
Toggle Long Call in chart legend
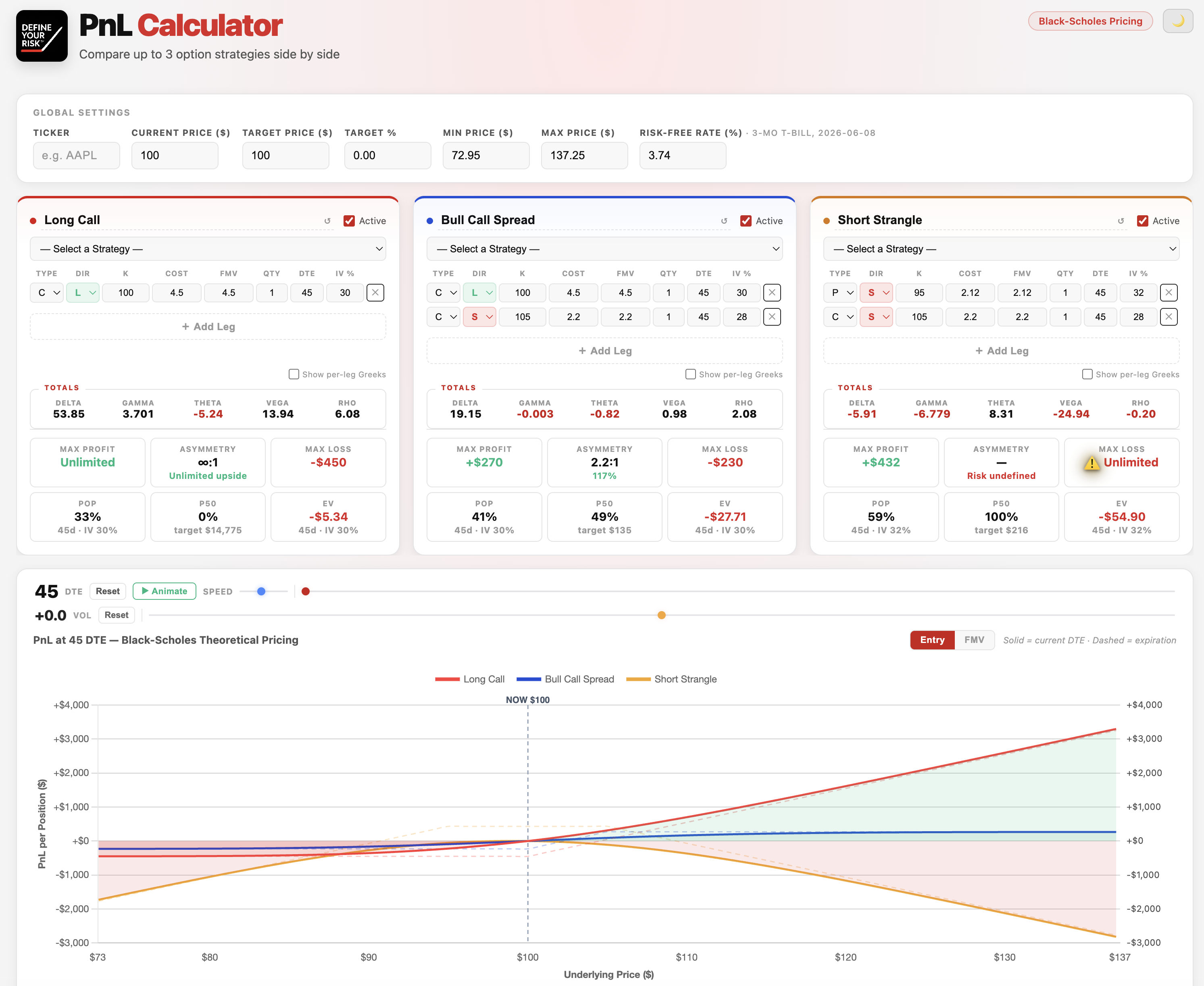[470, 679]
